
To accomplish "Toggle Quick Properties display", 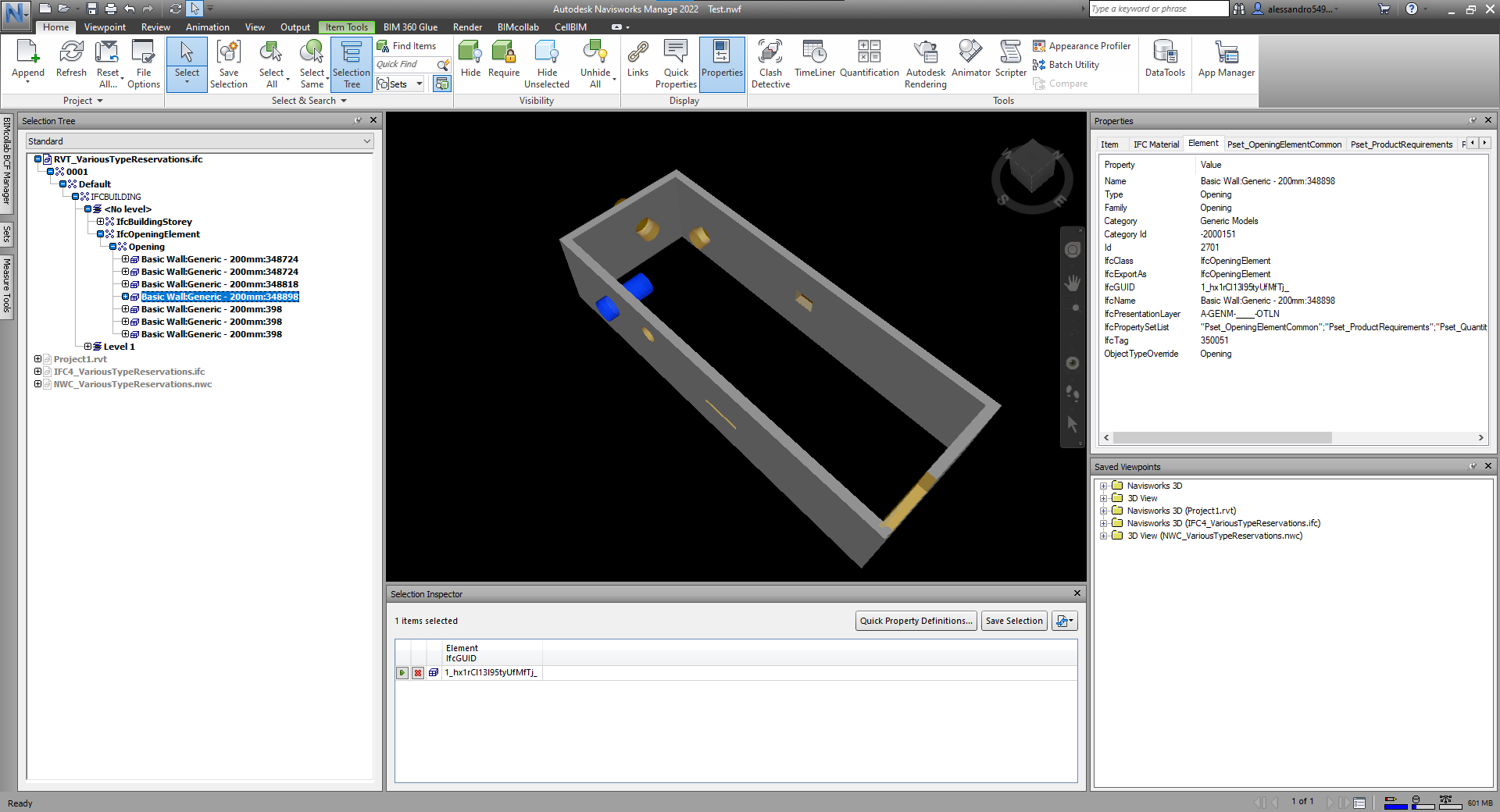I will point(676,64).
